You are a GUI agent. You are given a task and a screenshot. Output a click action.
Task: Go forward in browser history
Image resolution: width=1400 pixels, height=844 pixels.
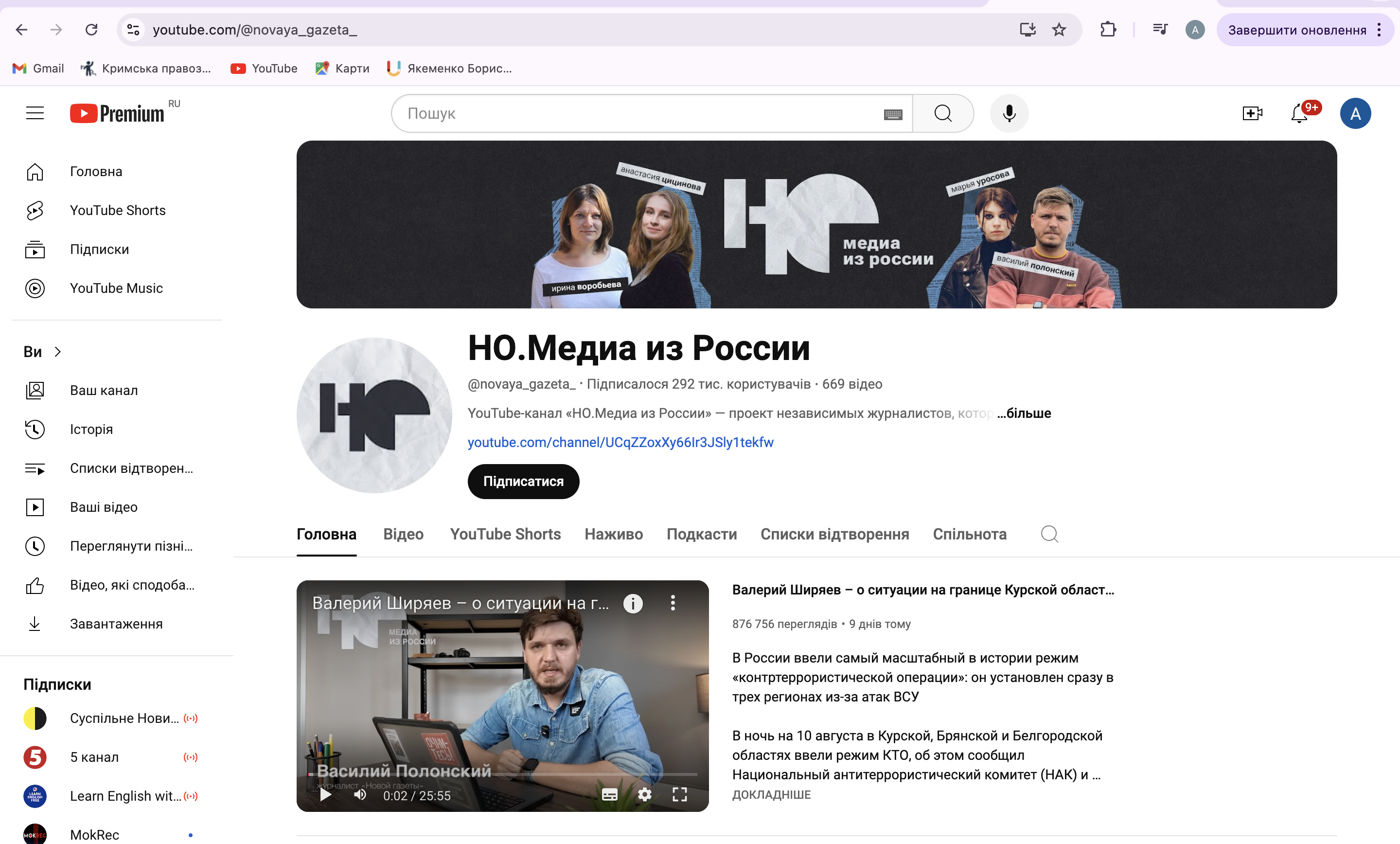[x=56, y=30]
